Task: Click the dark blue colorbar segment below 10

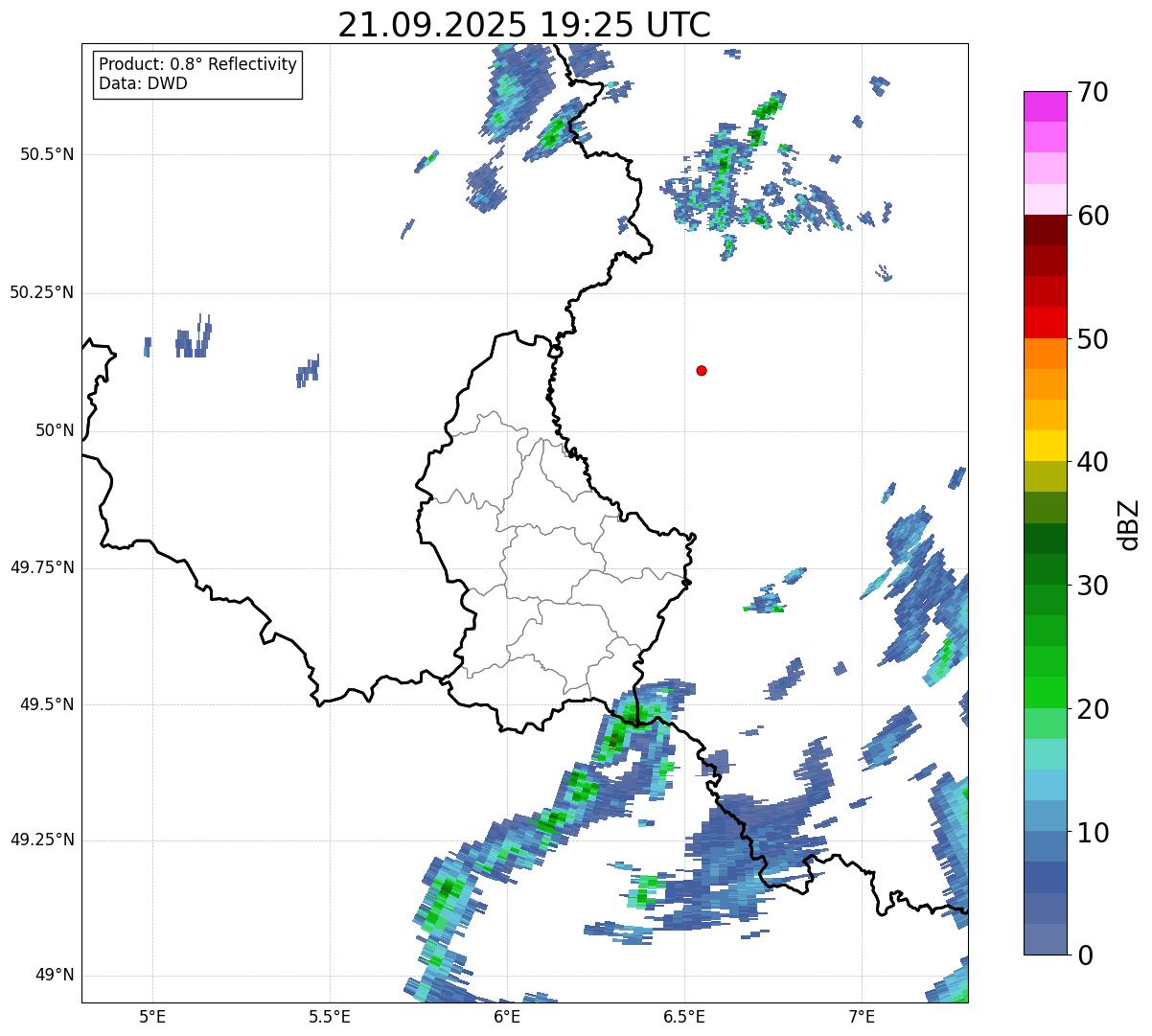Action: pos(1046,877)
